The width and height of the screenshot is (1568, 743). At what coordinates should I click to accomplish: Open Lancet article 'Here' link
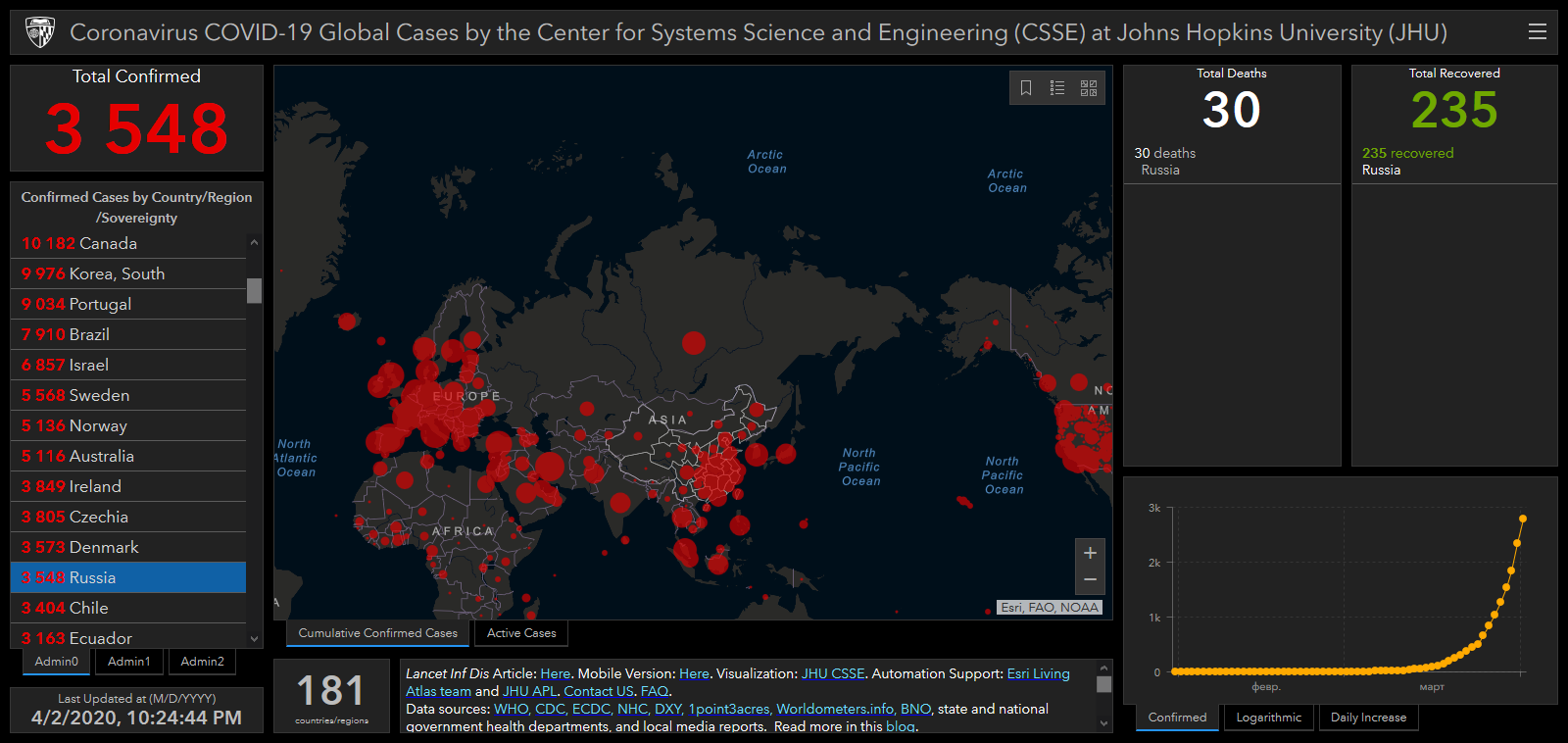coord(555,673)
